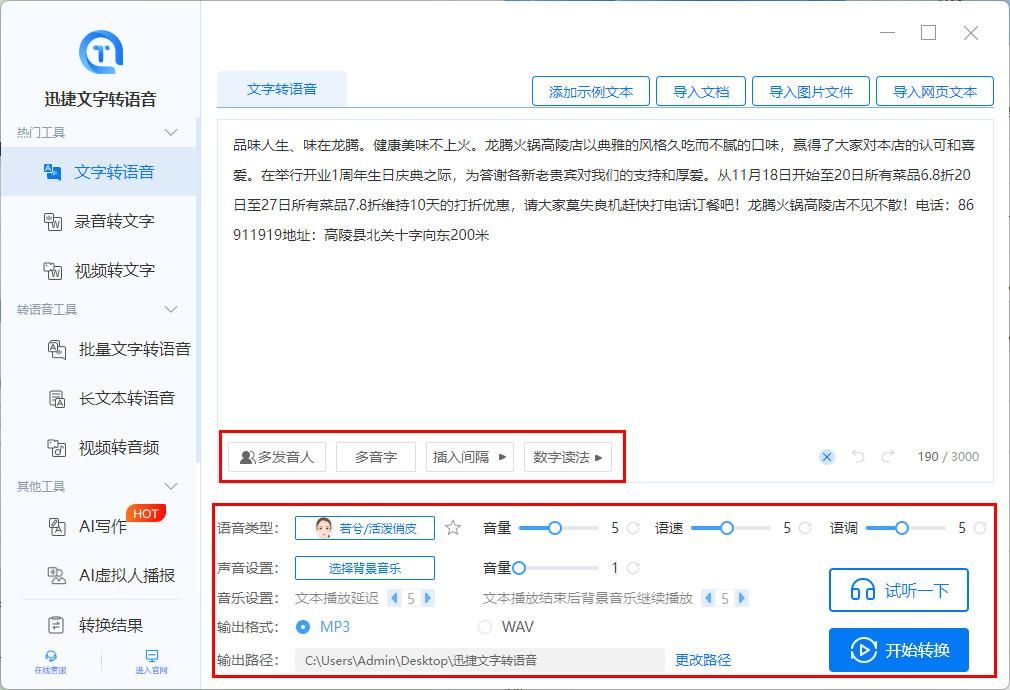Decrease 文本播放延迟 with left arrow
Screen dimensions: 1010x690
click(x=395, y=598)
